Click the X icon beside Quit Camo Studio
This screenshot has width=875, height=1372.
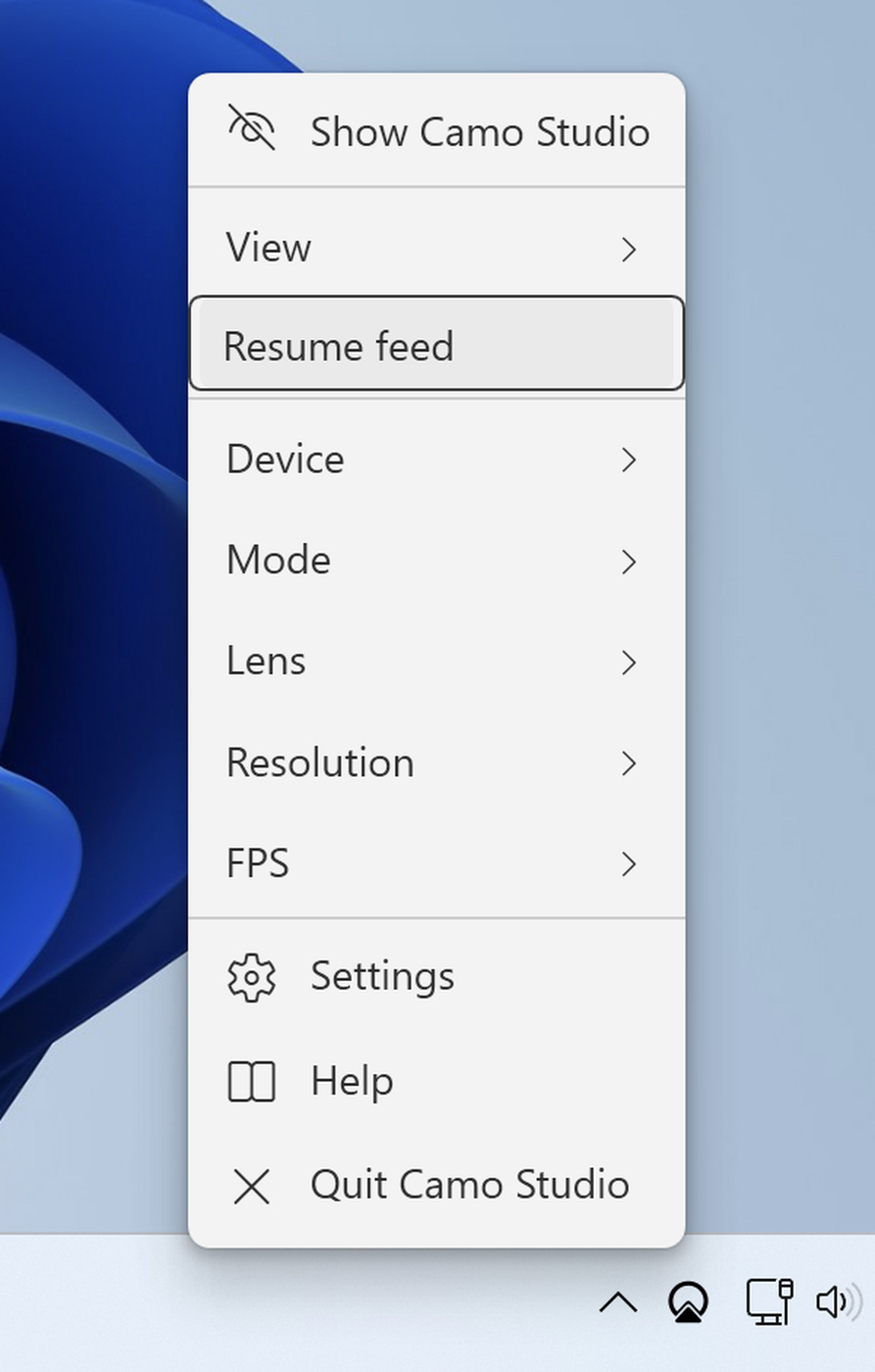pyautogui.click(x=252, y=1187)
